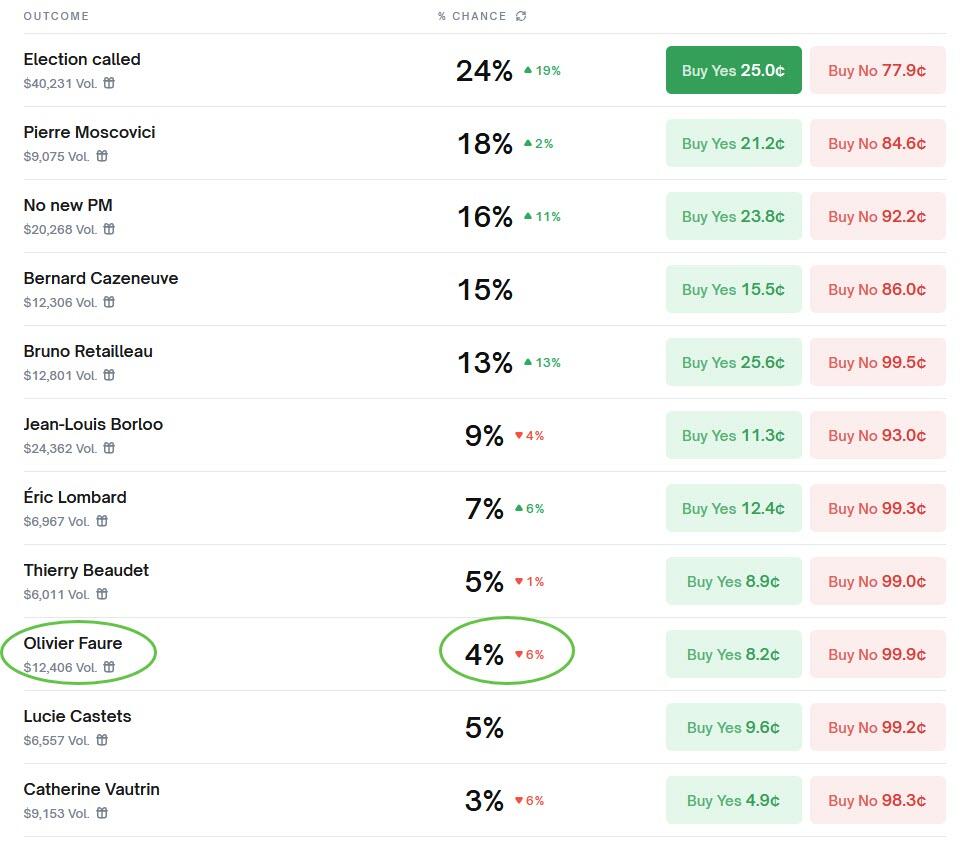Buy No on Éric Lombard at 99.3¢
Screen dimensions: 963x844
[877, 508]
